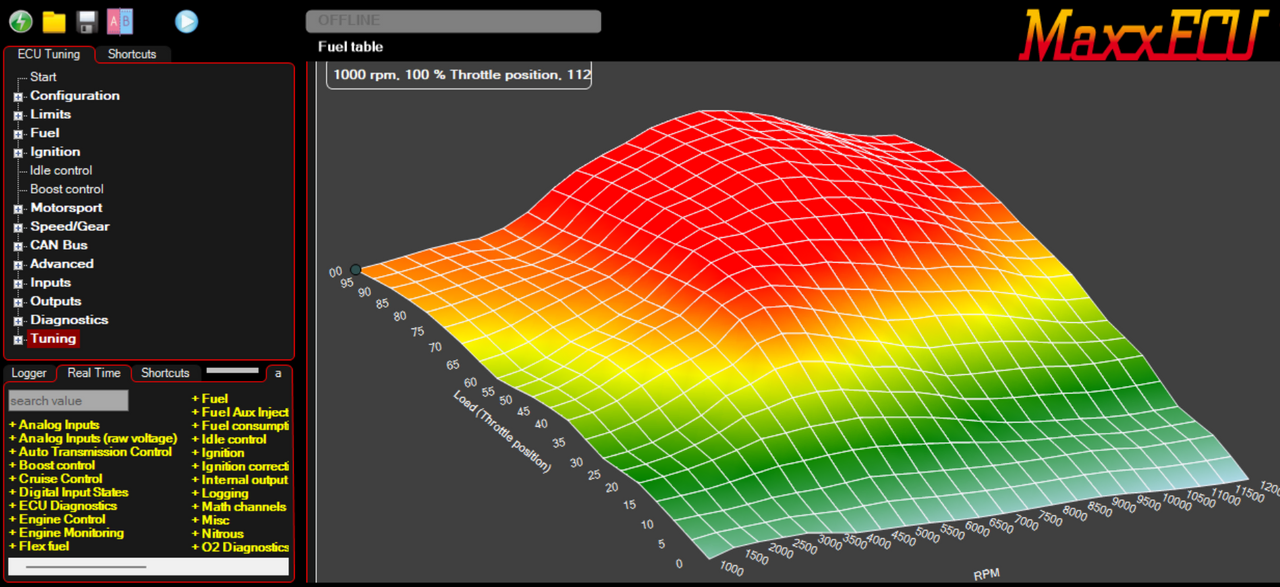1280x587 pixels.
Task: Open Boost control in the ECU tree
Action: tap(66, 189)
